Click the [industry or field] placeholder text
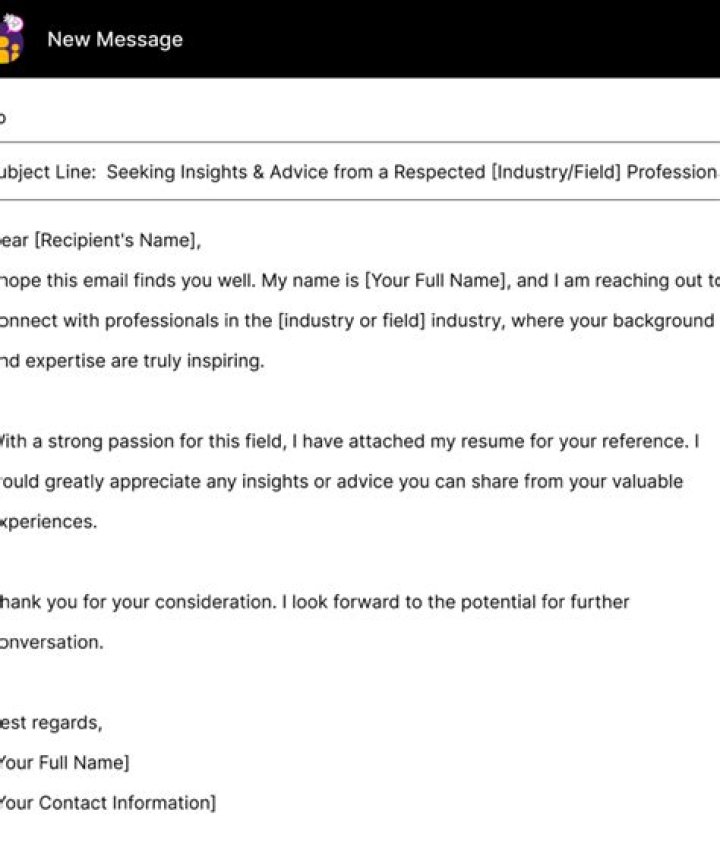 330,320
